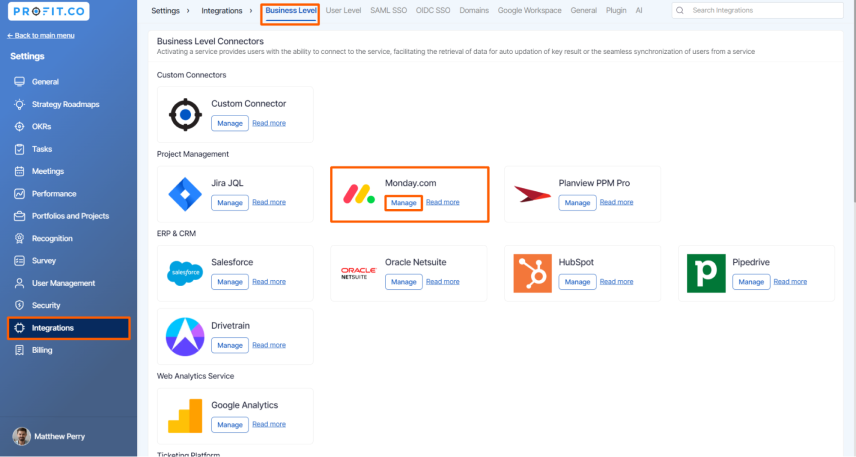
Task: Manage the HubSpot connector
Action: [x=577, y=282]
